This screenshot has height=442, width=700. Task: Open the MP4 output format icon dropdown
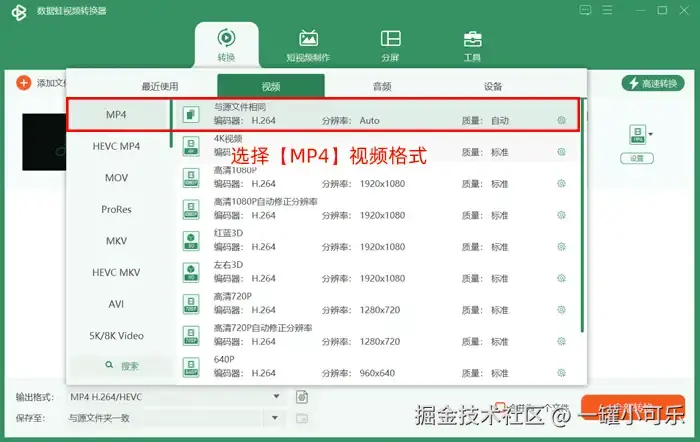click(x=641, y=134)
